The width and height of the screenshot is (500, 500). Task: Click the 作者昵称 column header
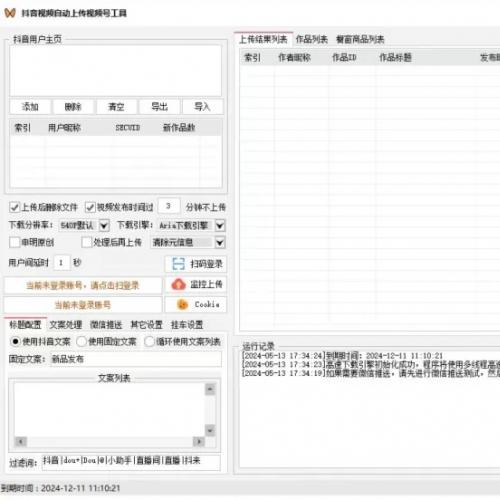294,57
